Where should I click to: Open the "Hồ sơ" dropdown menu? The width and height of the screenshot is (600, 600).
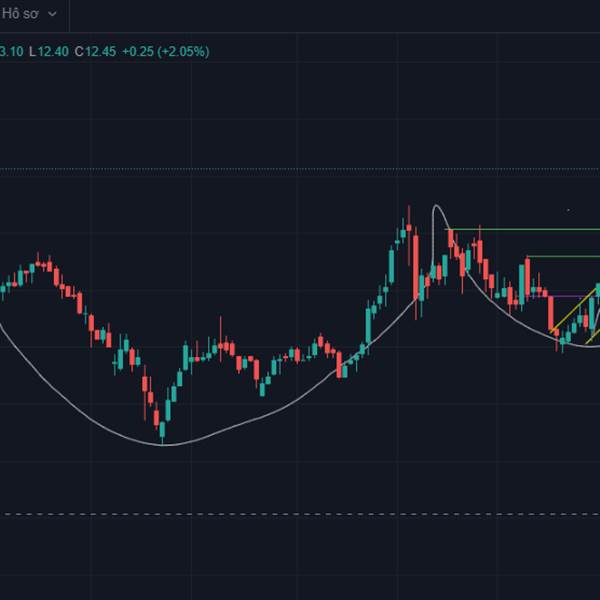pos(30,14)
